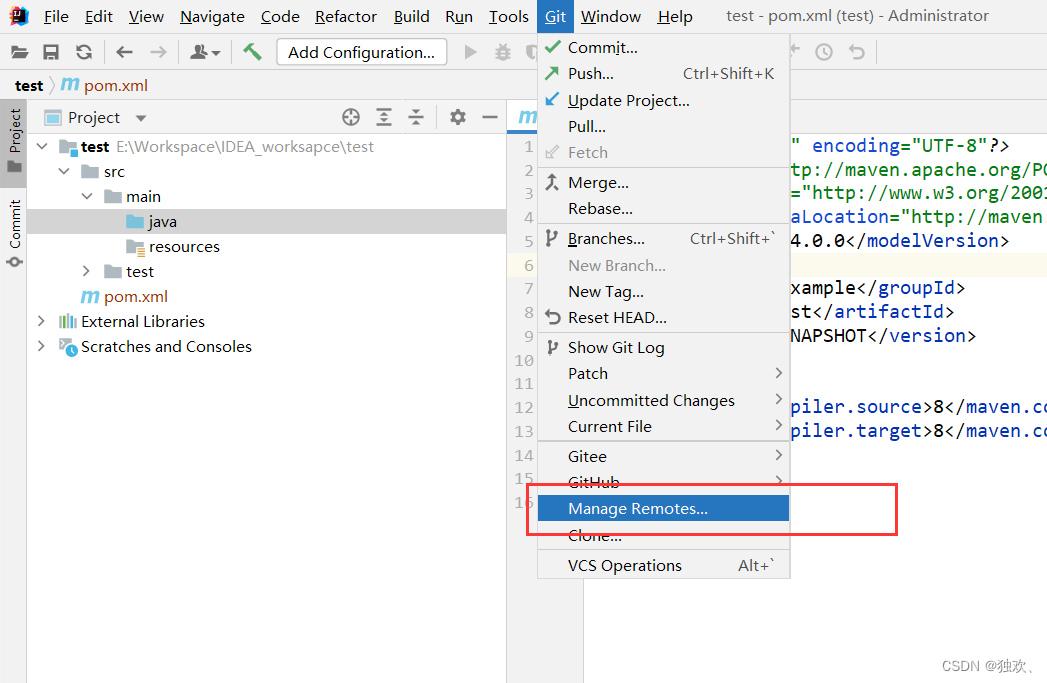Expand Scratches and Consoles node
Viewport: 1047px width, 683px height.
click(41, 346)
